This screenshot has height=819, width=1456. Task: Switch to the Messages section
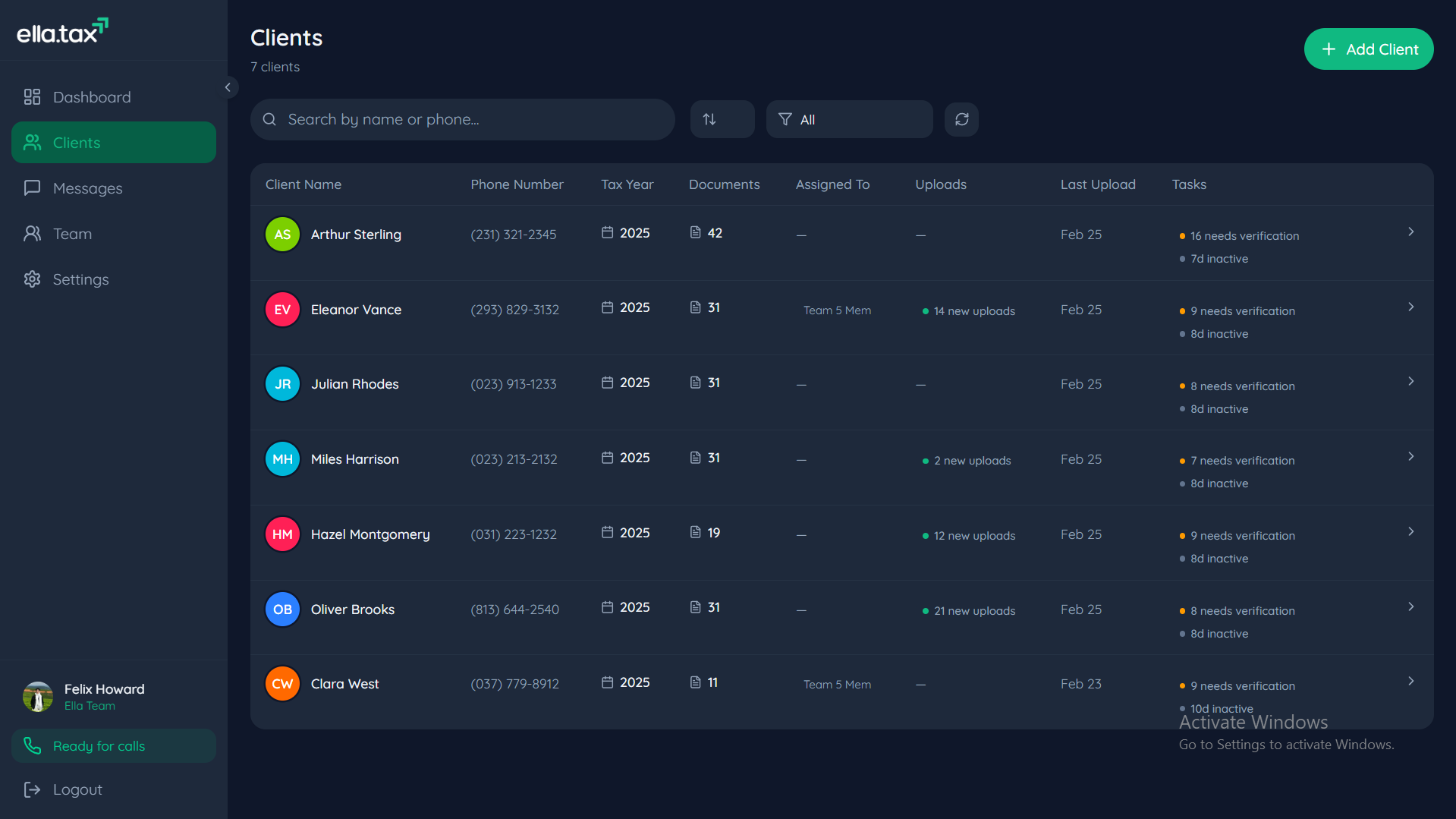click(87, 188)
